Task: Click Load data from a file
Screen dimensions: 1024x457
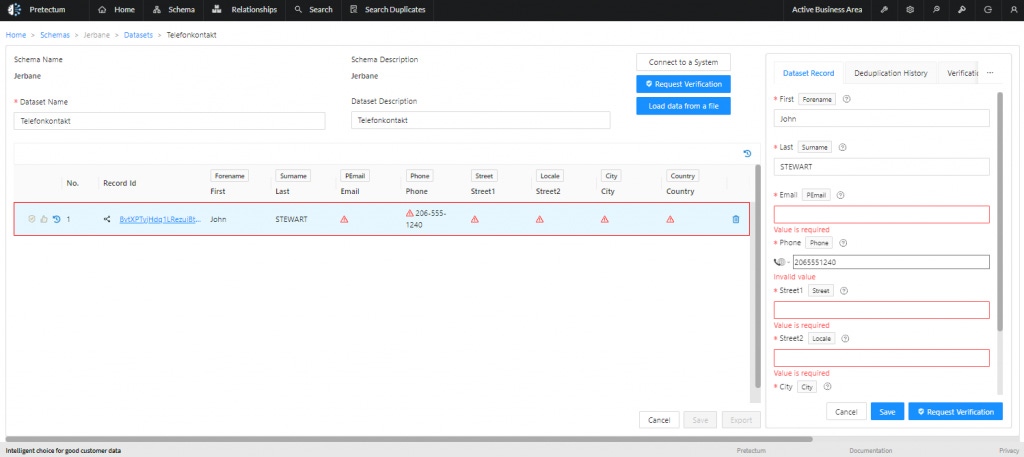Action: click(683, 106)
